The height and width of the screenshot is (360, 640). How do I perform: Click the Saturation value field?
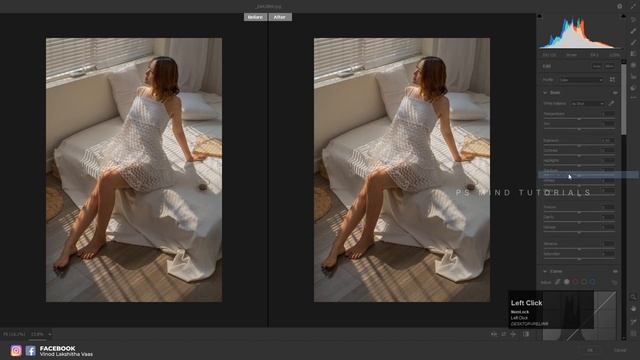point(608,254)
